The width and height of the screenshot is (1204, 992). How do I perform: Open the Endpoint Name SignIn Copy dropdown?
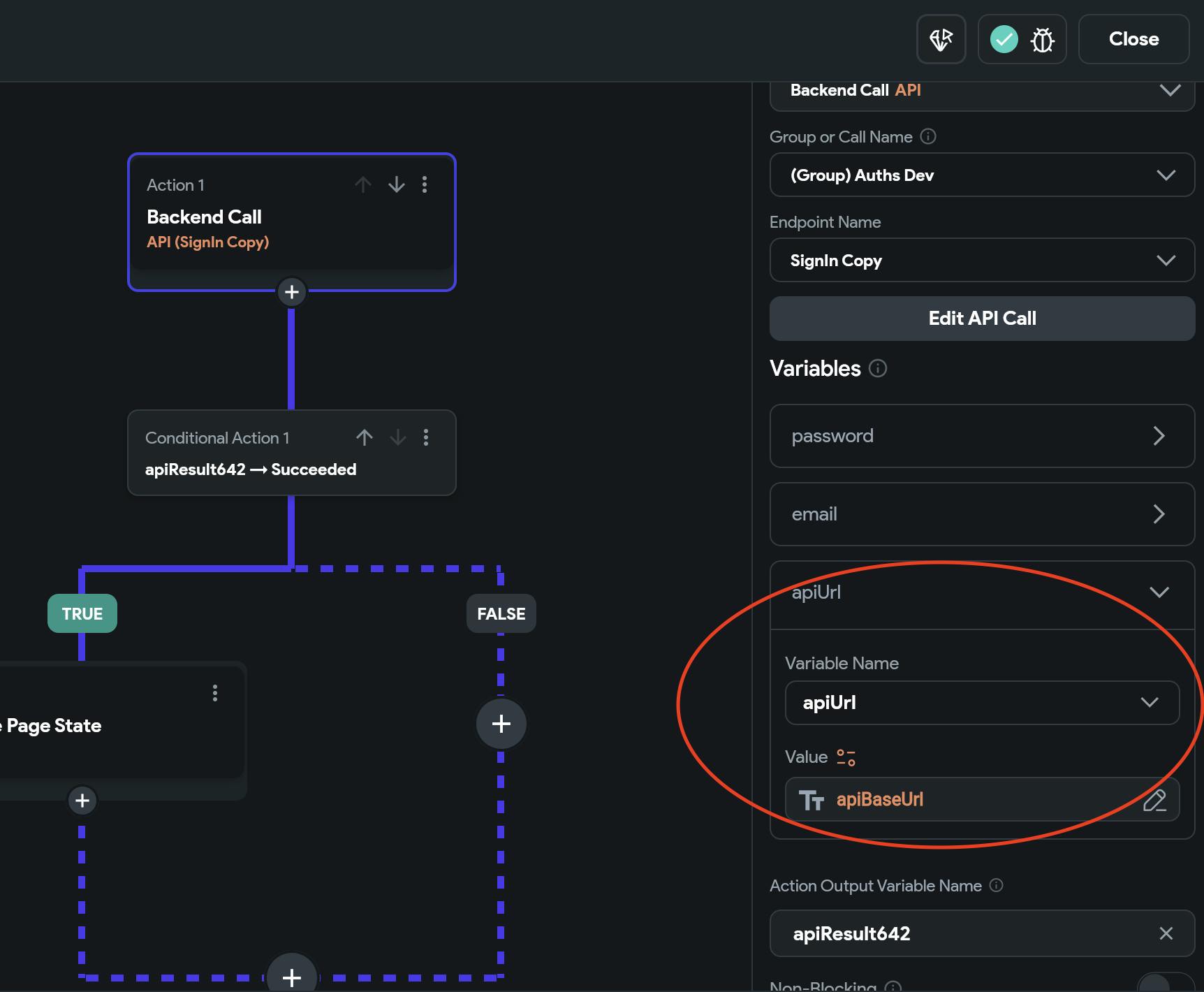coord(981,261)
